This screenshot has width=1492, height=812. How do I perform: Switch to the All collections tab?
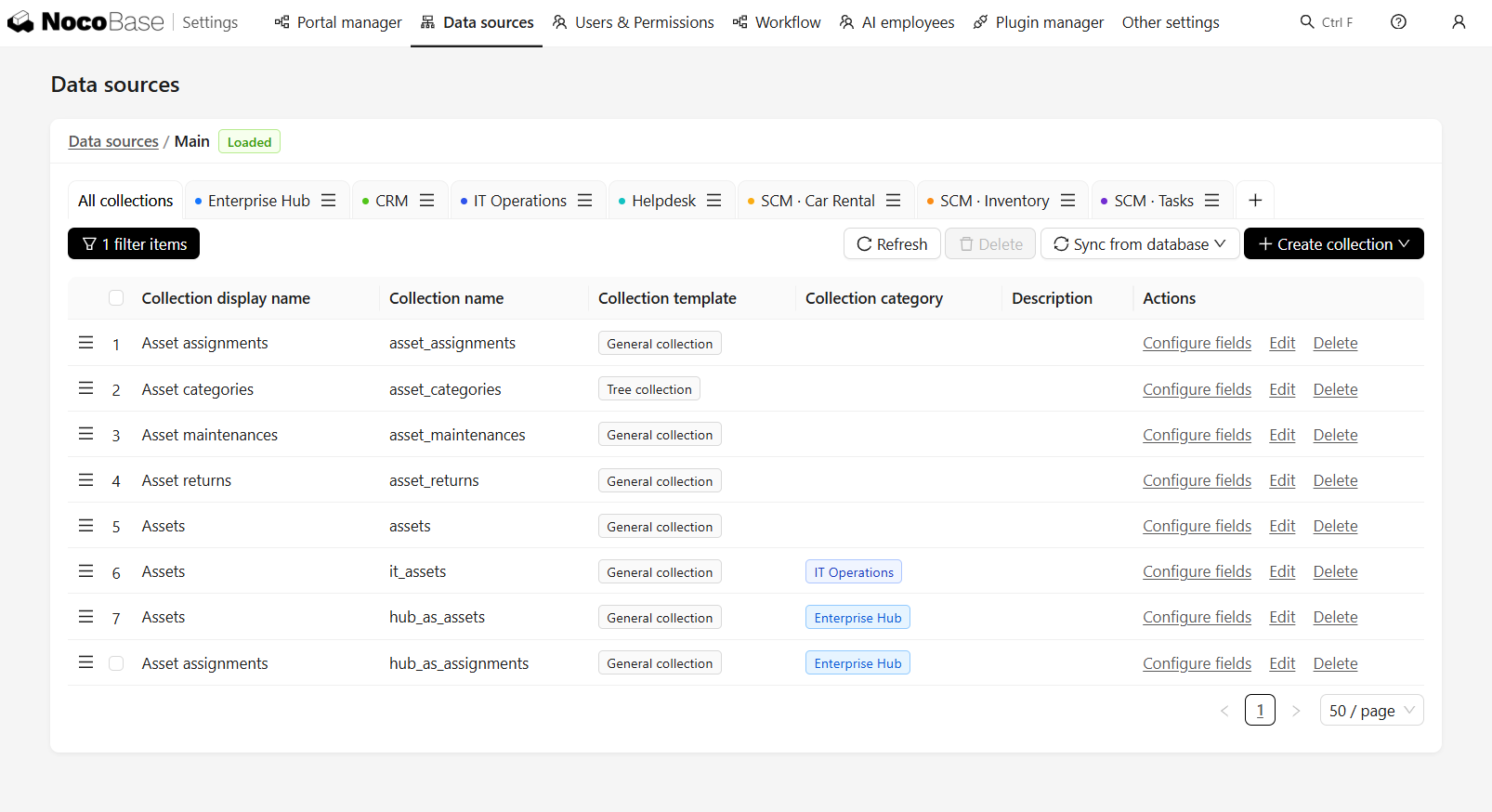click(125, 201)
